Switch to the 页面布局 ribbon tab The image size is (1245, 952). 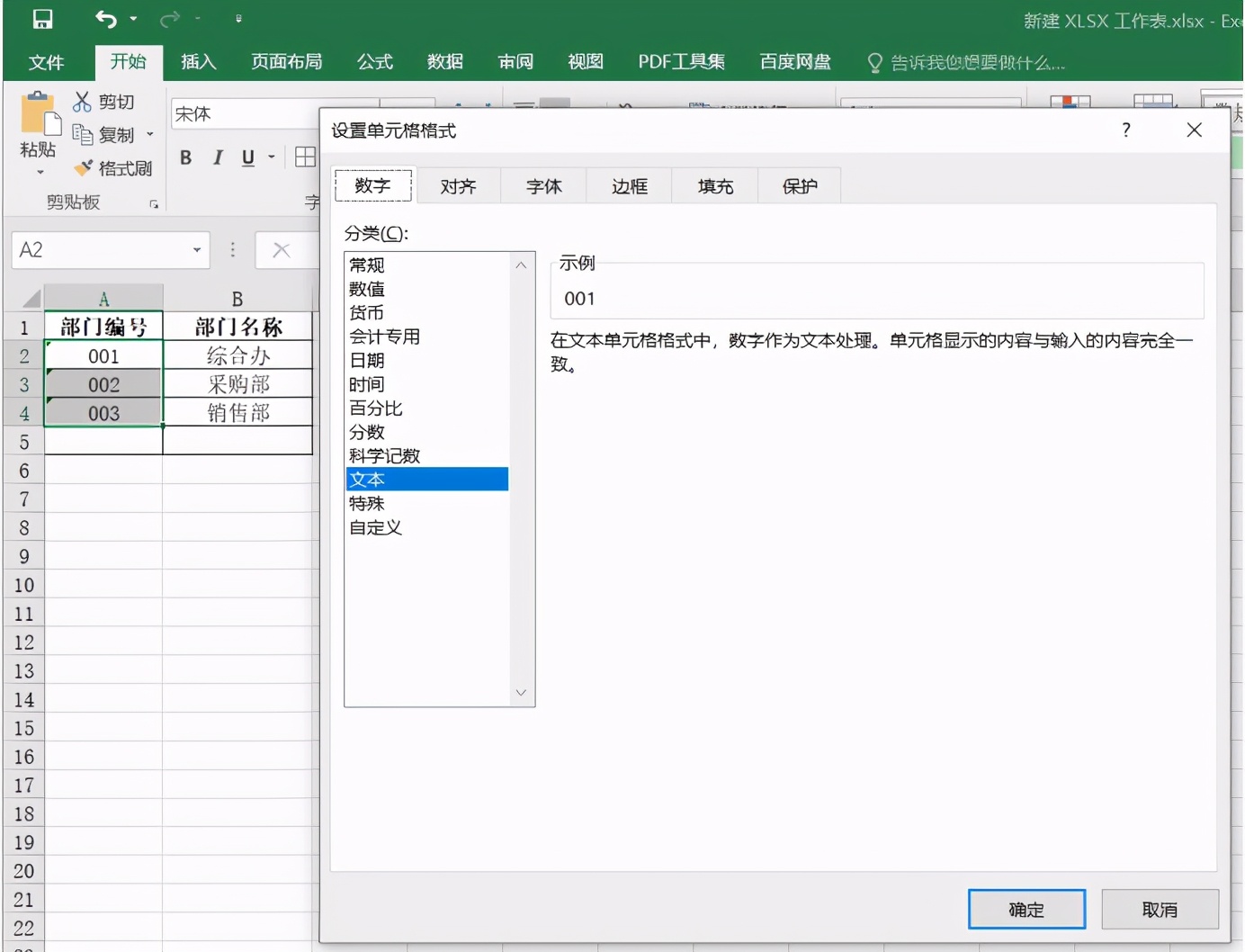[286, 61]
